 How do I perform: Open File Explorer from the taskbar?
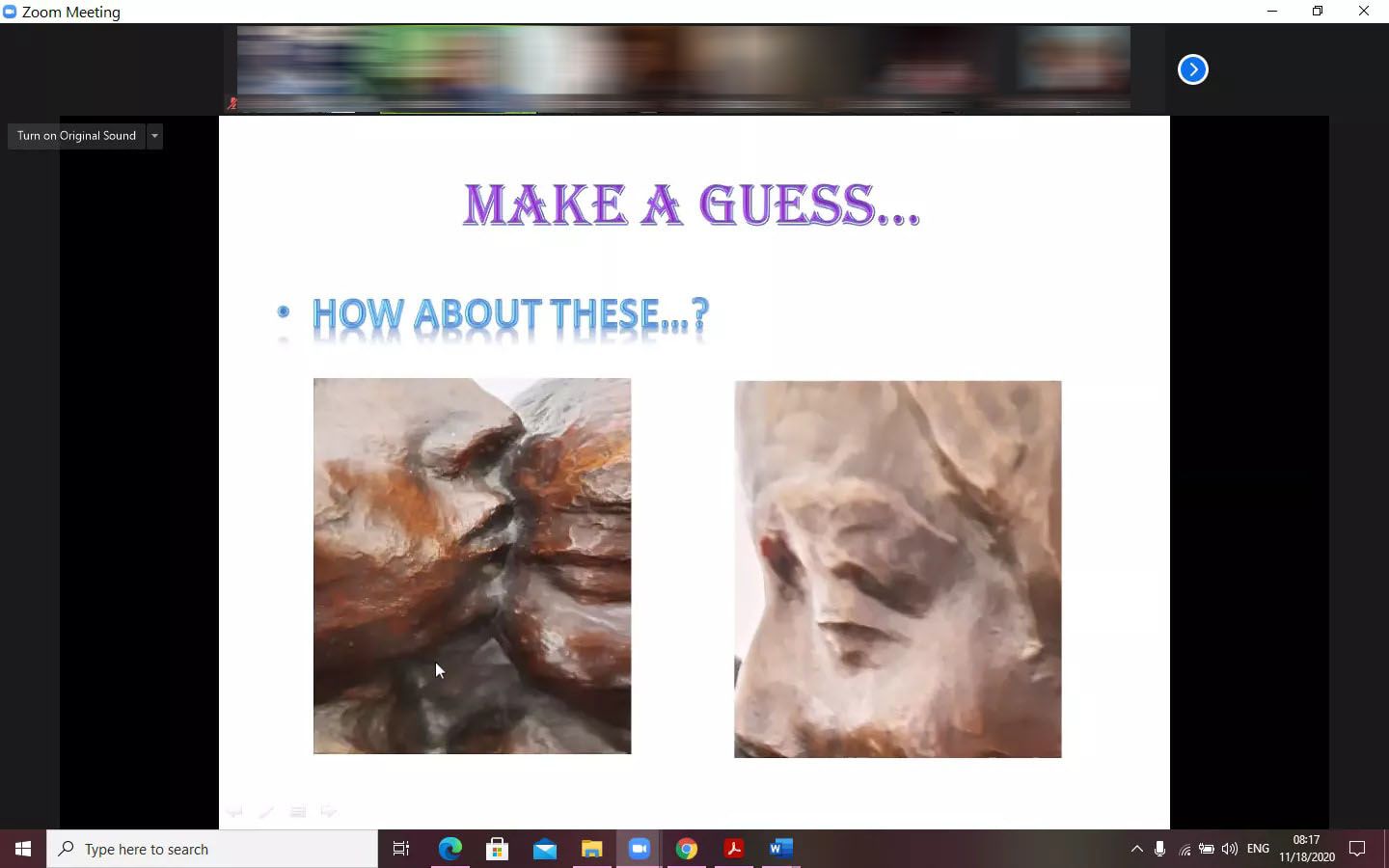tap(592, 849)
